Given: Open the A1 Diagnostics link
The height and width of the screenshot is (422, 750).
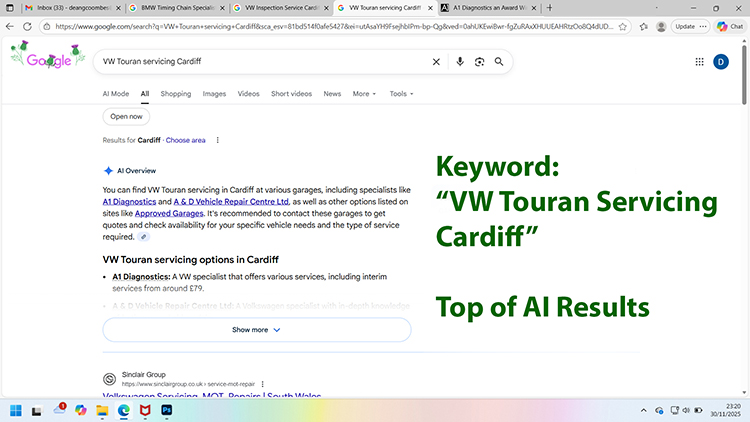Looking at the screenshot, I should (122, 201).
